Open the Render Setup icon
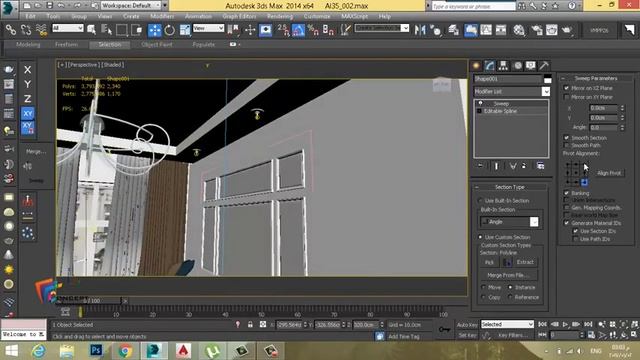The image size is (640, 360). (x=537, y=30)
